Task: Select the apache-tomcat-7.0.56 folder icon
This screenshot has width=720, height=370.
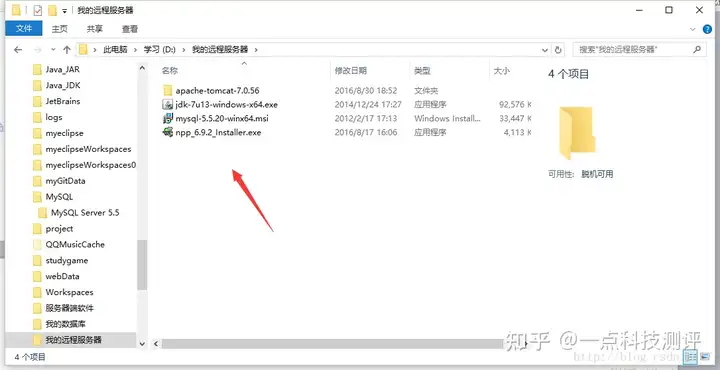Action: (168, 90)
